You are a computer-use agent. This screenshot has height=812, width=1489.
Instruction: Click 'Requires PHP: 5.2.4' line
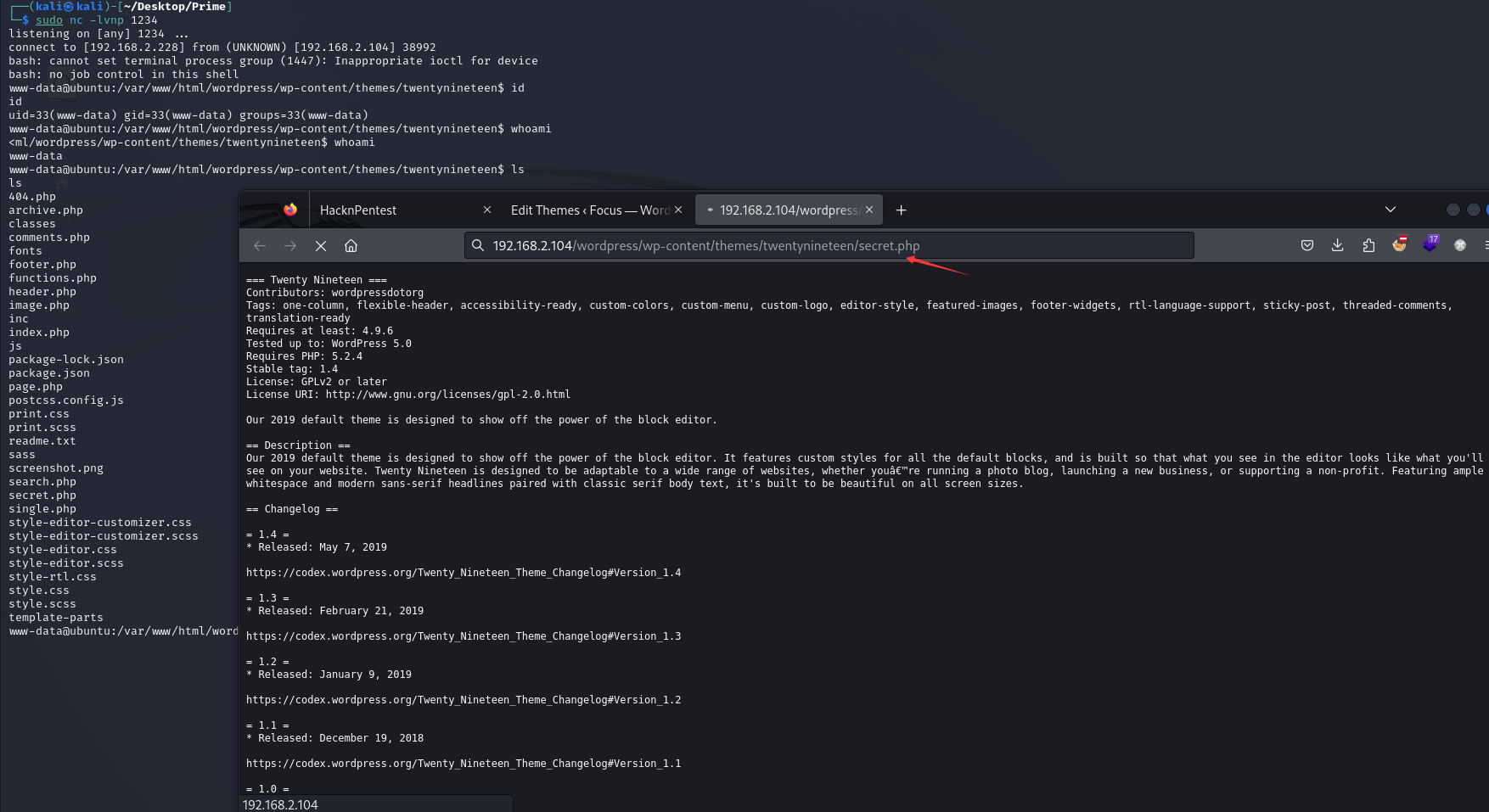[x=304, y=356]
